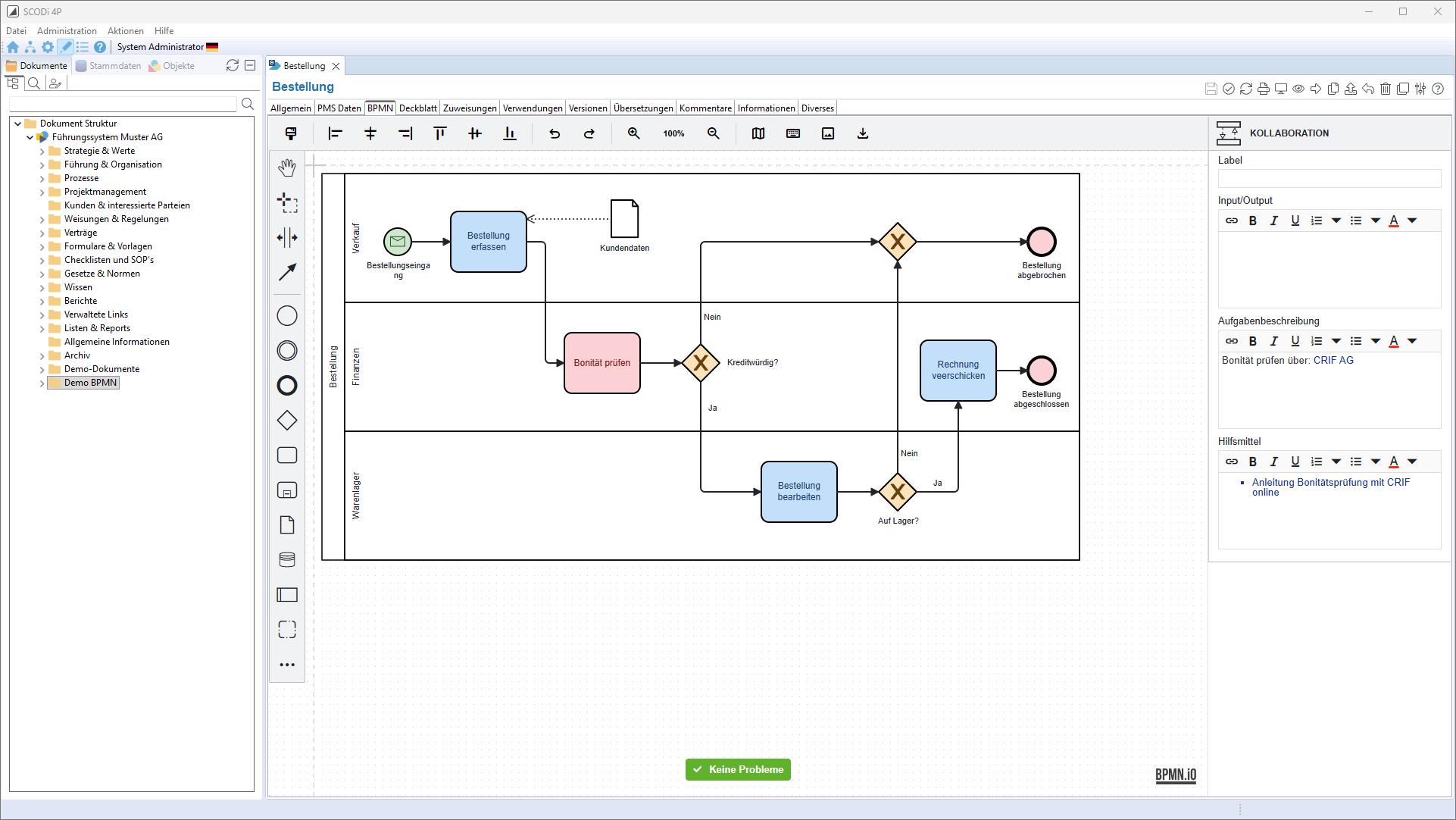Choose the global connect arrow tool
This screenshot has height=820, width=1456.
click(x=287, y=272)
